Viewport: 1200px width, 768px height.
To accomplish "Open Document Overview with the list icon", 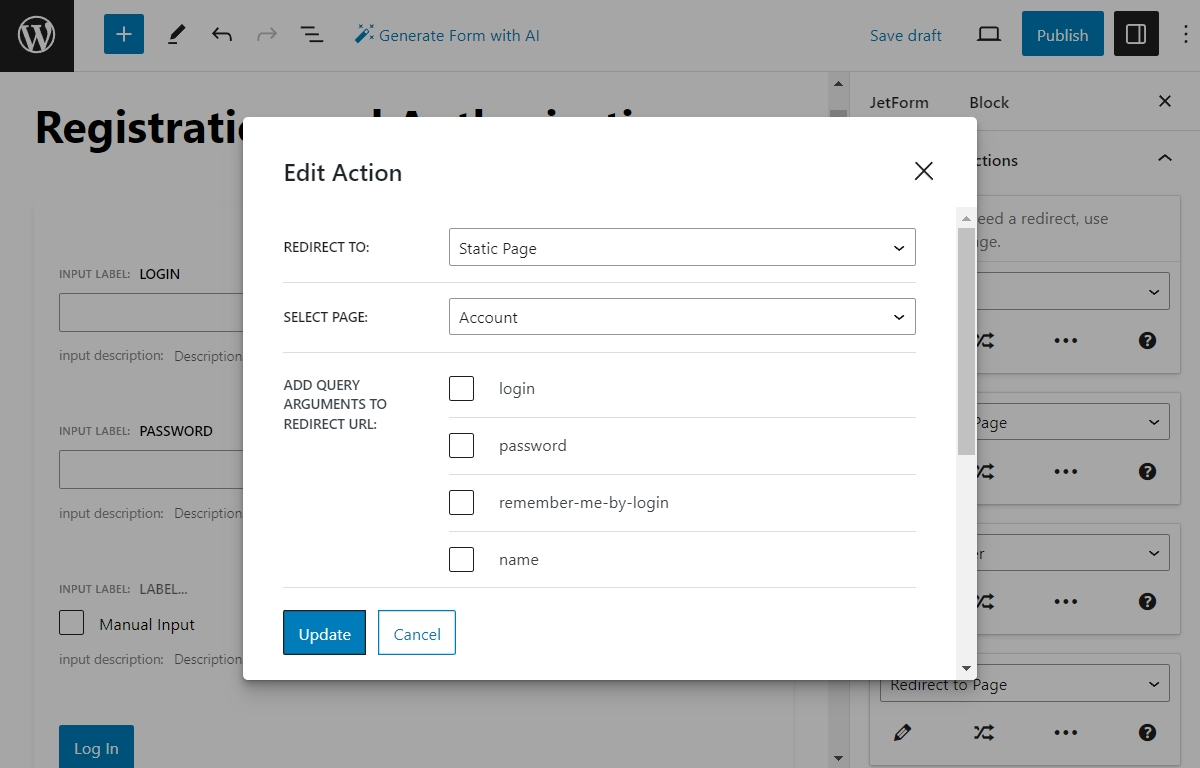I will pos(311,34).
